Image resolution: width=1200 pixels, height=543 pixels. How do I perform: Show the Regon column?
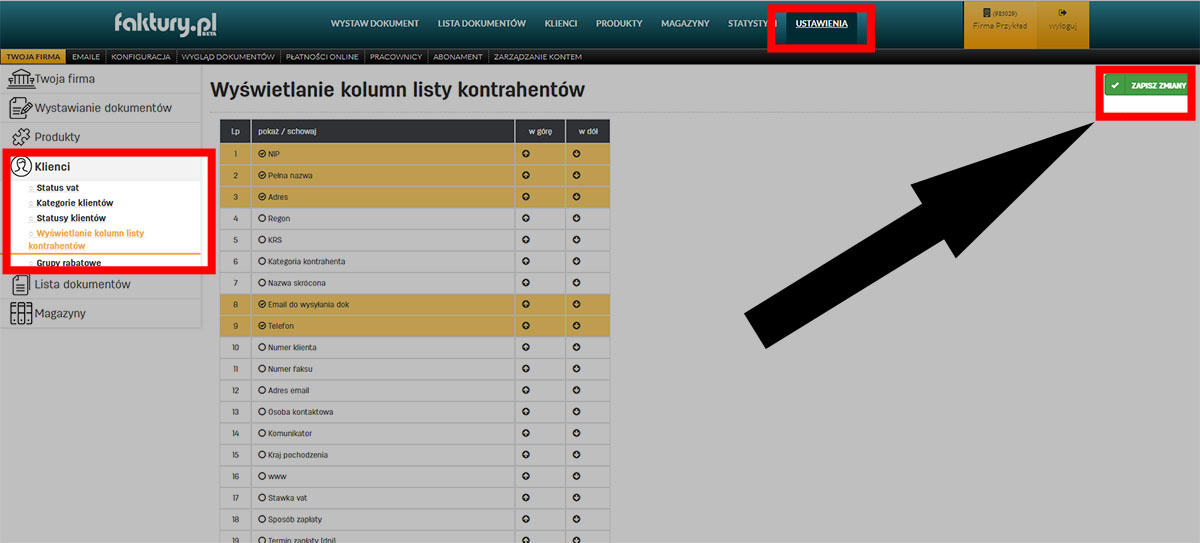pyautogui.click(x=262, y=218)
